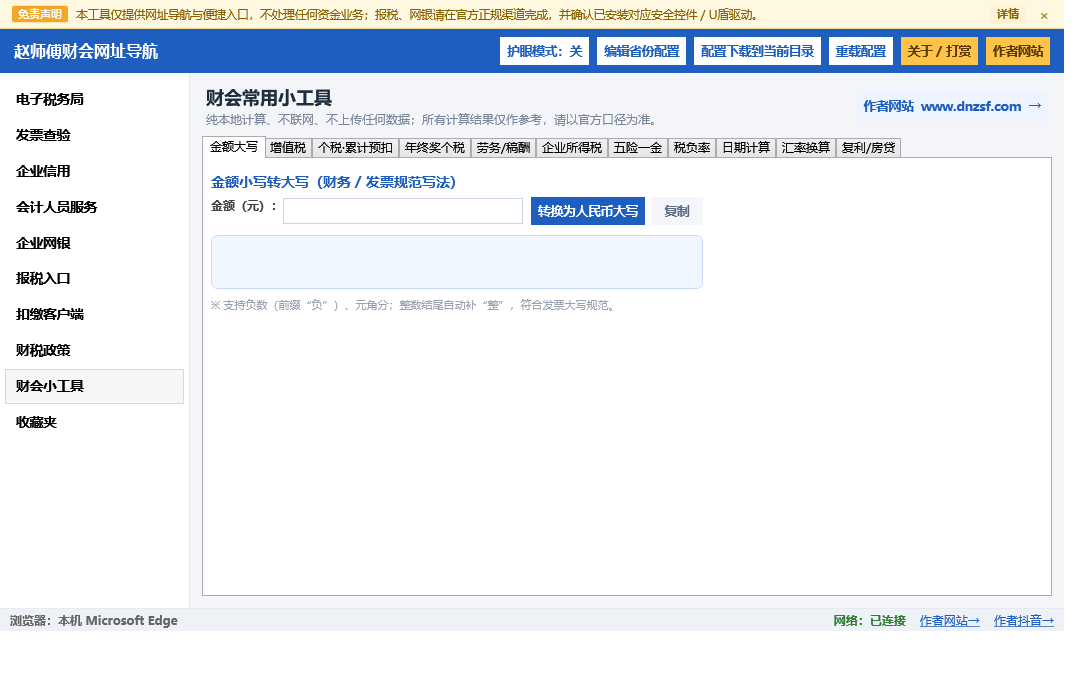This screenshot has height=680, width=1080.
Task: Open 收藏夹 in sidebar
Action: 94,422
